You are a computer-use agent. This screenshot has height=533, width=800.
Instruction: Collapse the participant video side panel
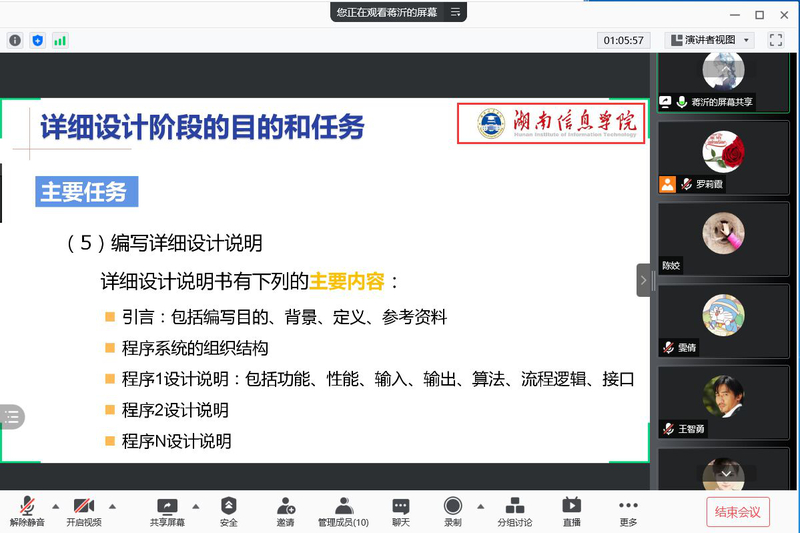point(643,280)
